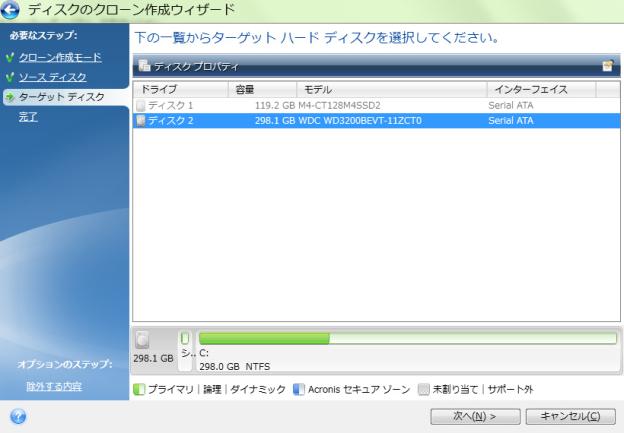Click Serial ATA in ディスク 1 row

click(511, 105)
